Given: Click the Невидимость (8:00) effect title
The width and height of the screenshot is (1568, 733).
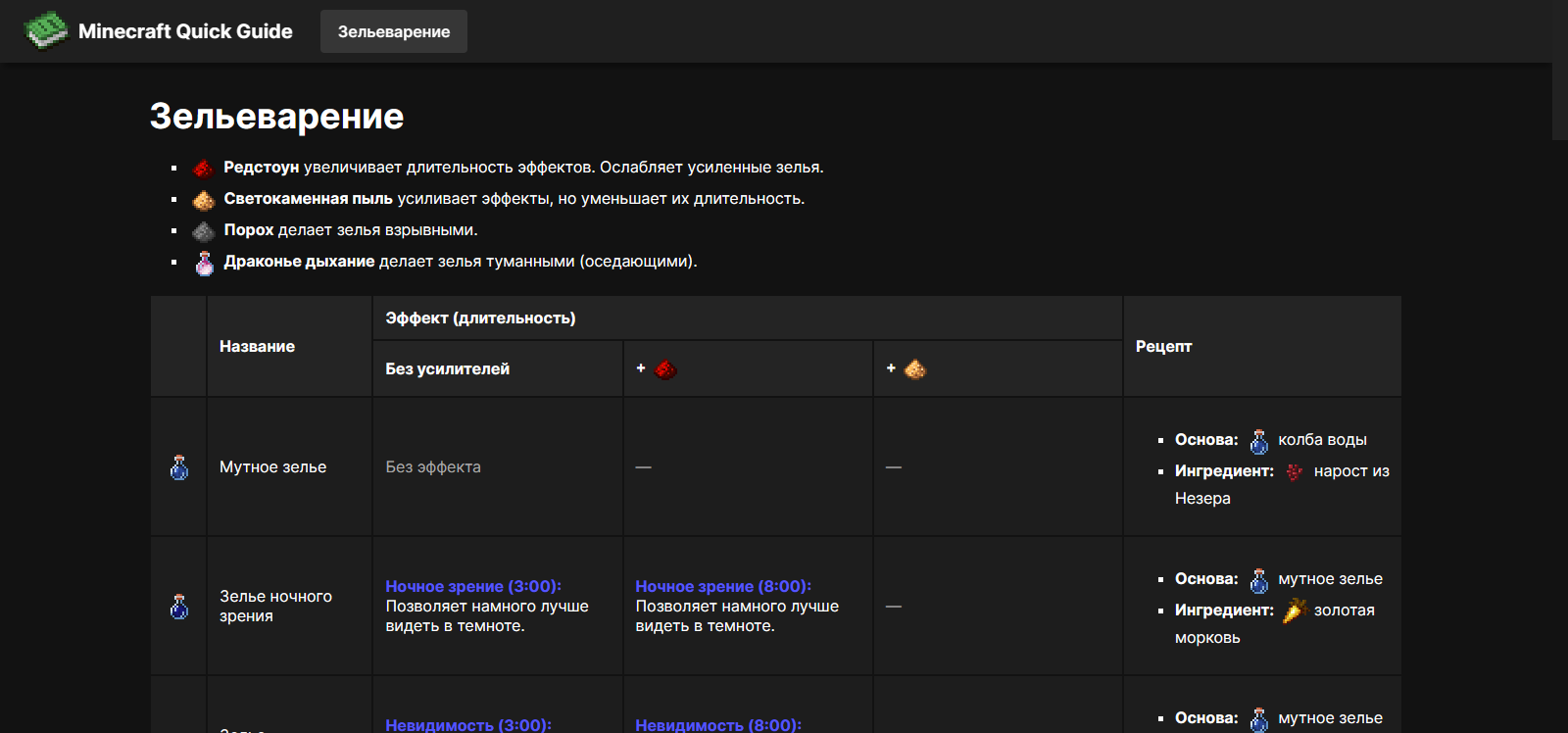Looking at the screenshot, I should coord(718,725).
